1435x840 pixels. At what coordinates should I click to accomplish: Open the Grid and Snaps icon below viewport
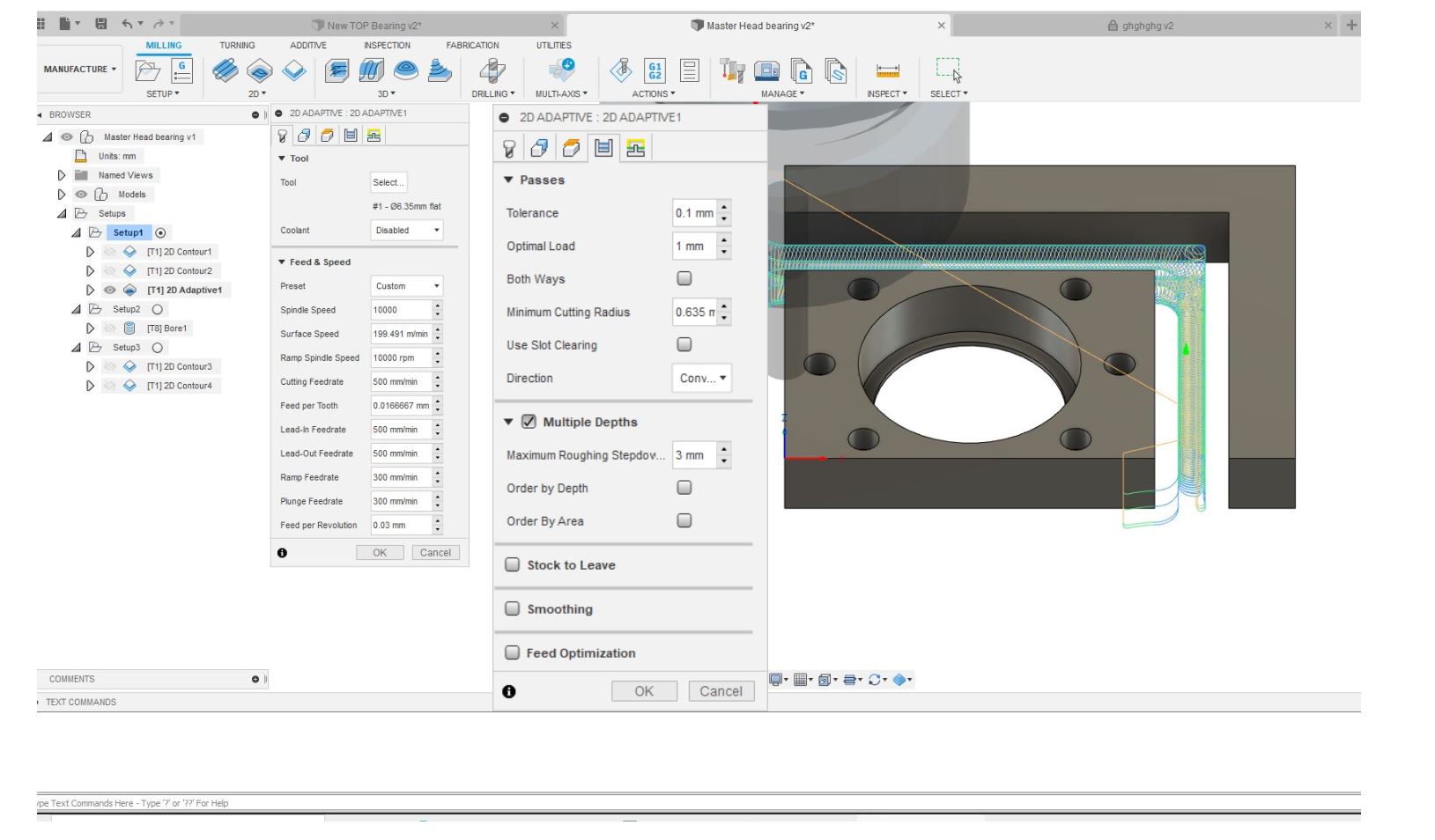[800, 680]
